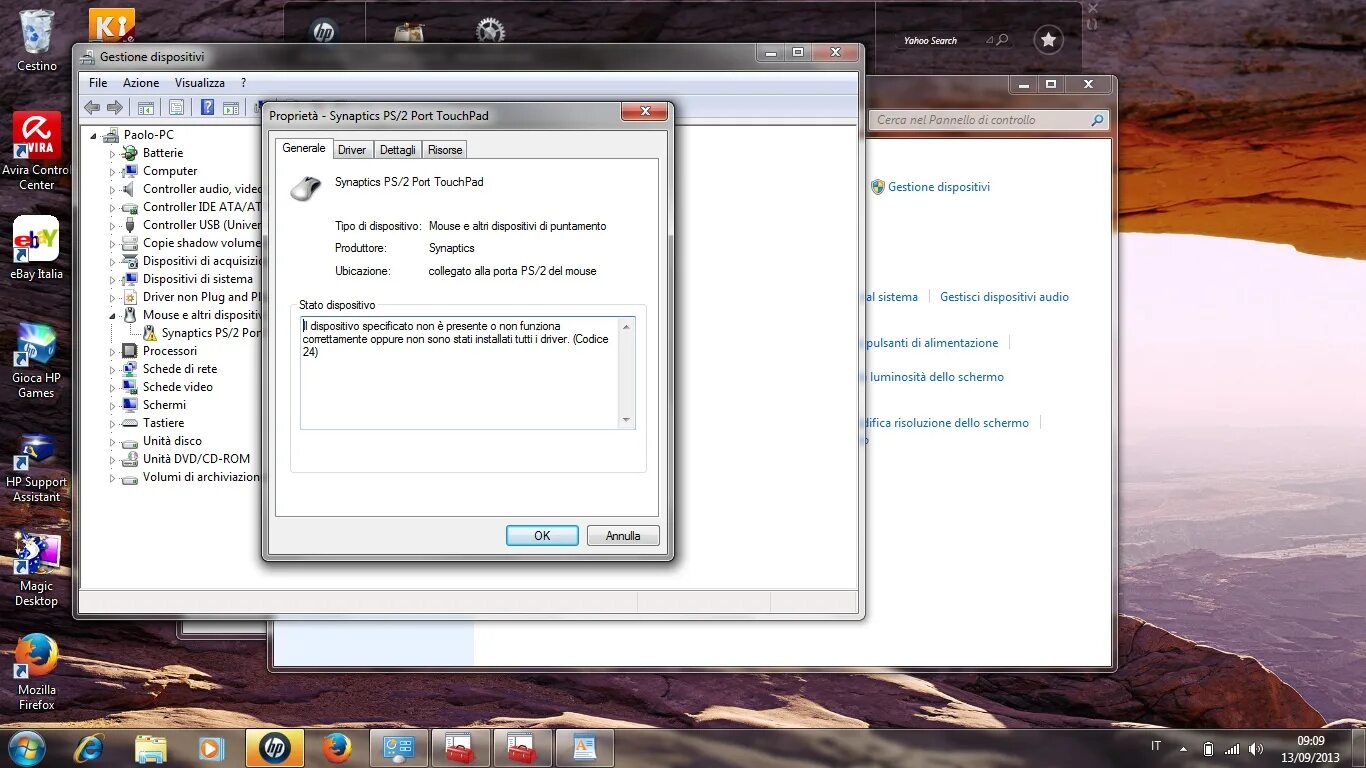Collapse the Mouse e altri dispositivi node
Image resolution: width=1366 pixels, height=768 pixels.
tap(113, 315)
